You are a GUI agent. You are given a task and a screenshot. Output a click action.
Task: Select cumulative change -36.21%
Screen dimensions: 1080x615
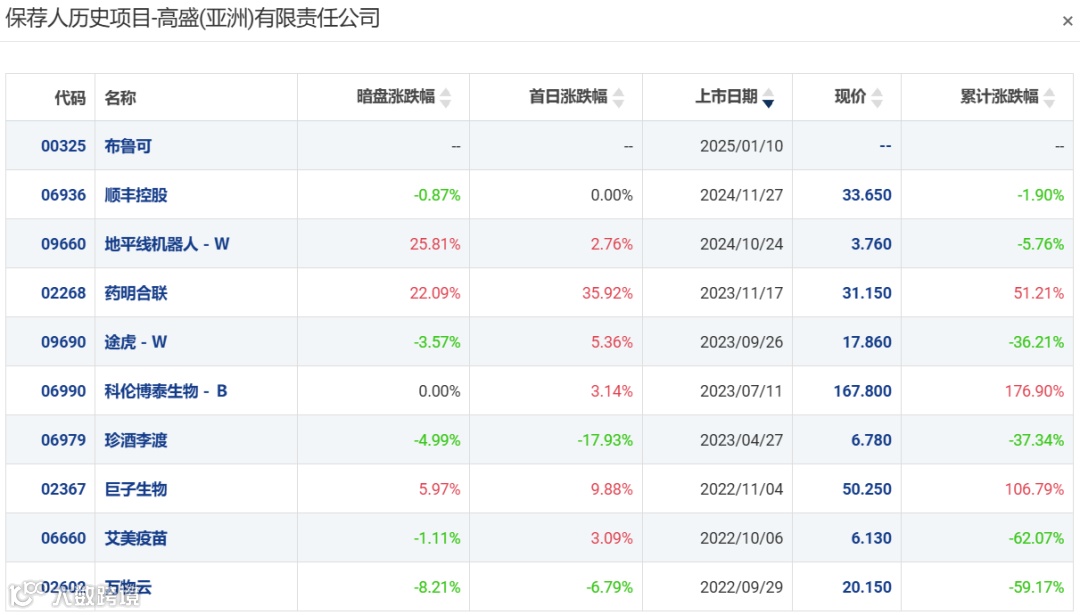[x=1036, y=342]
